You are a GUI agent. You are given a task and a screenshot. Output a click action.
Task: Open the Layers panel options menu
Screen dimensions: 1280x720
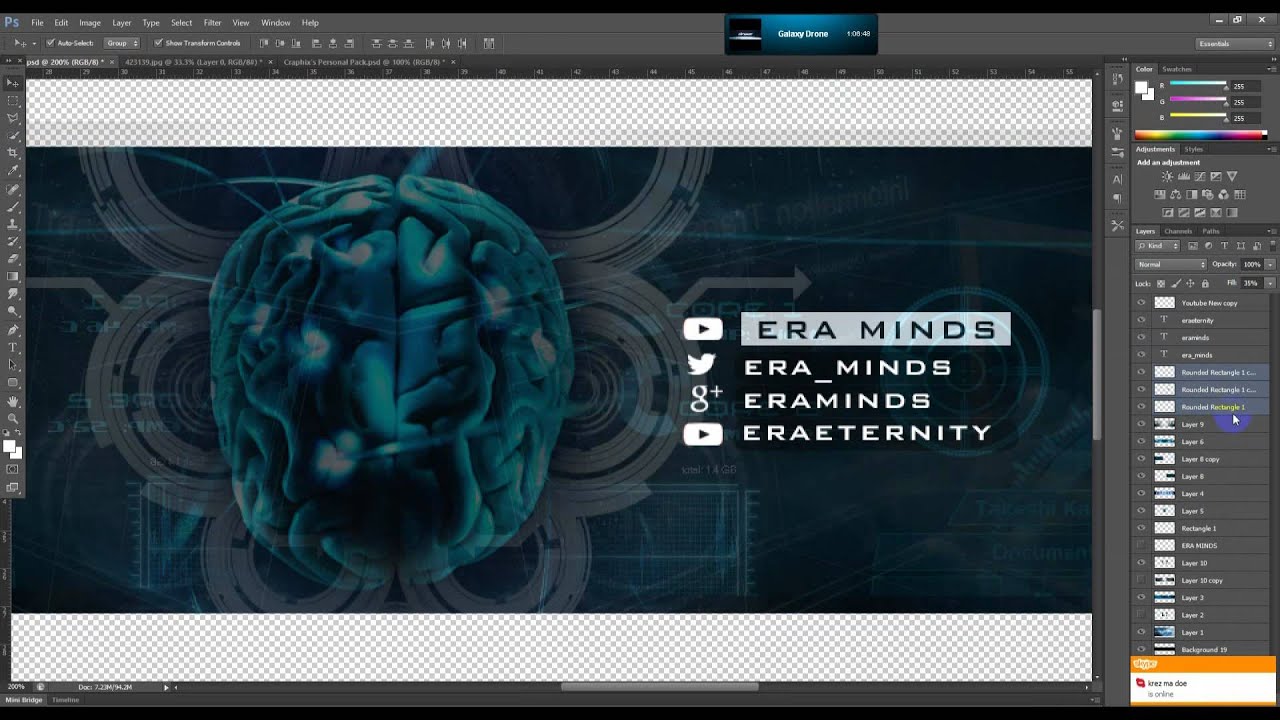(x=1272, y=231)
